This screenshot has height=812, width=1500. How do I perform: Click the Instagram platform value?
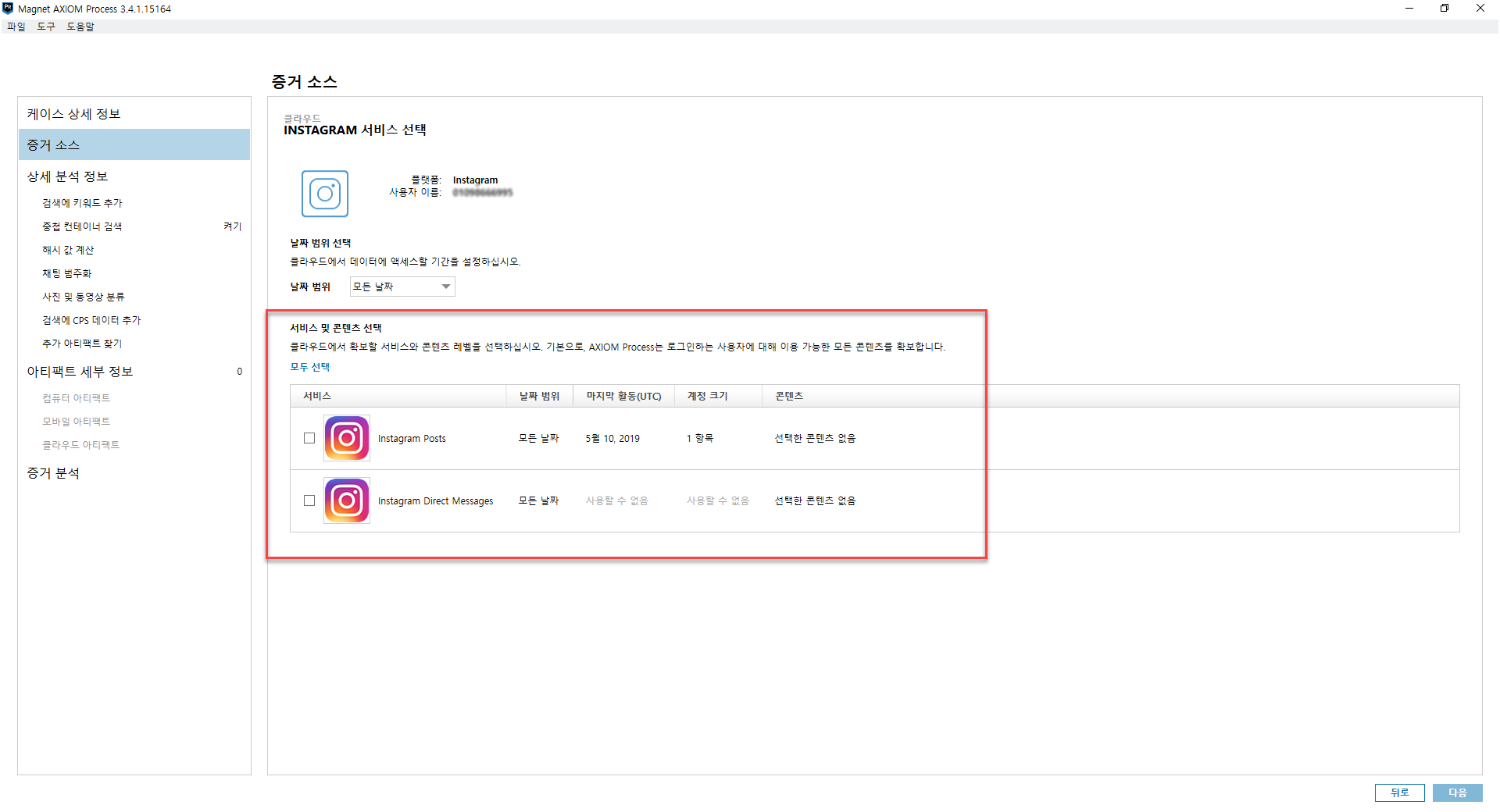(475, 180)
